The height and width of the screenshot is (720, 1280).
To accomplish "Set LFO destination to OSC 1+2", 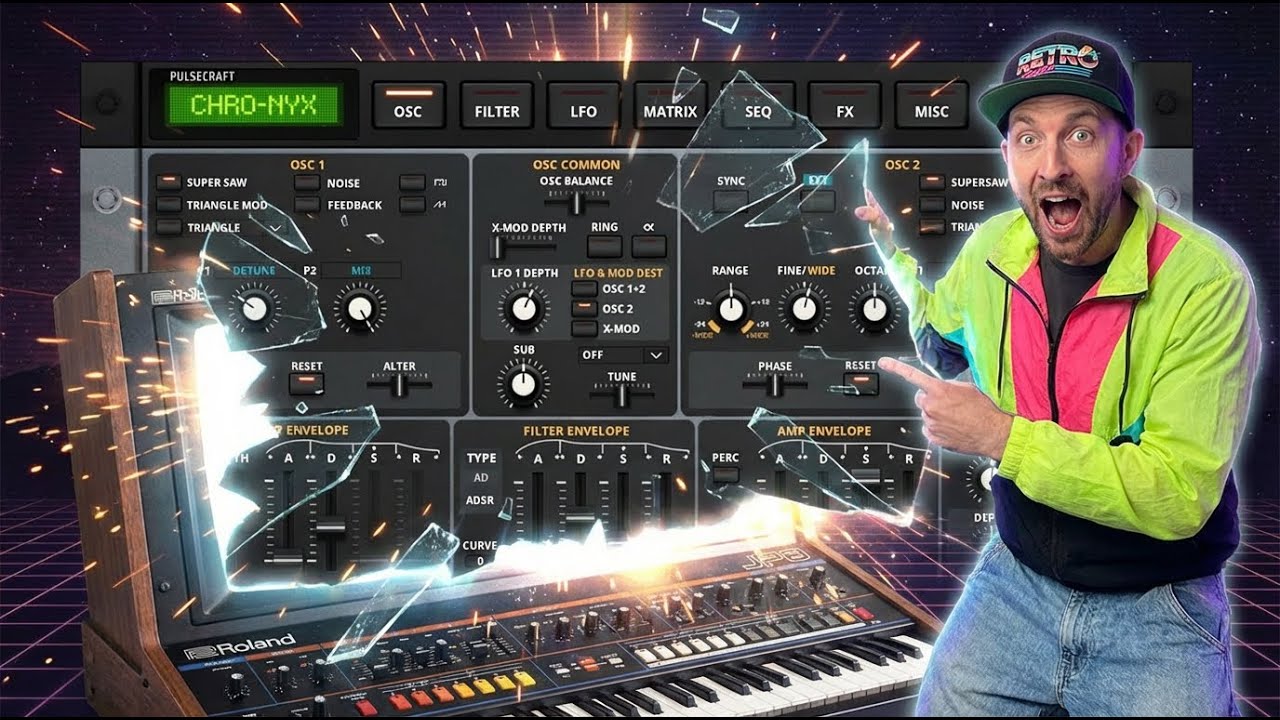I will pyautogui.click(x=584, y=289).
